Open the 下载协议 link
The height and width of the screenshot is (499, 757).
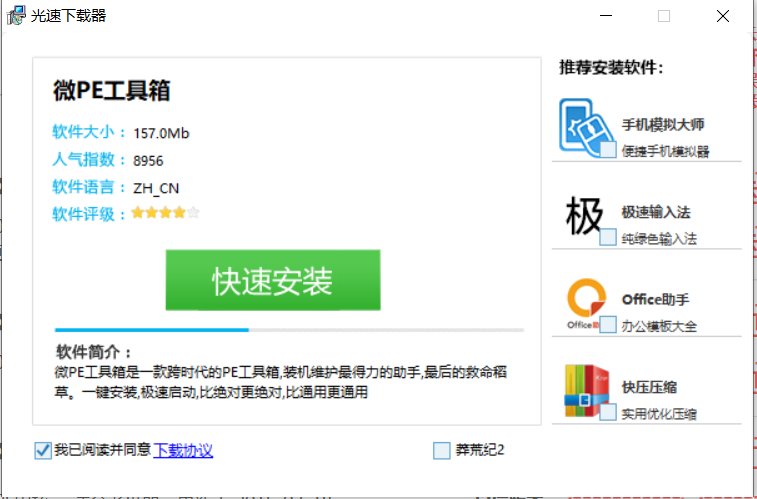[x=183, y=450]
